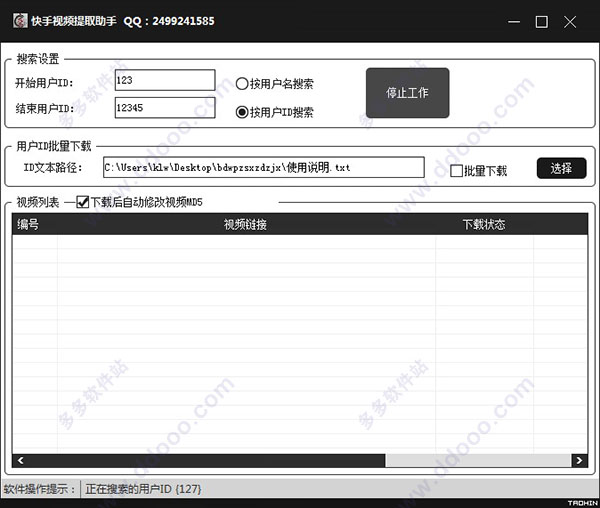Click the 视频链接 column header
Screen dimensions: 600x508
246,224
